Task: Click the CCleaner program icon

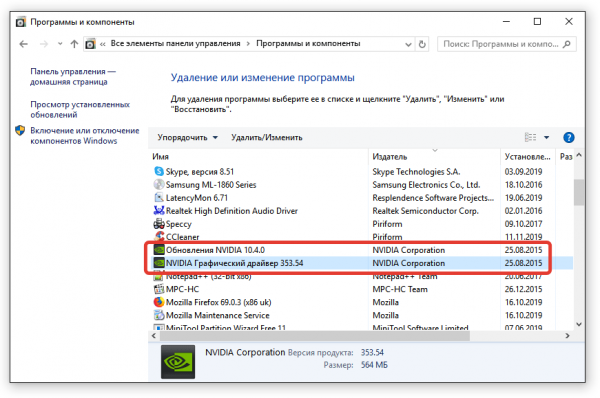Action: tap(159, 237)
